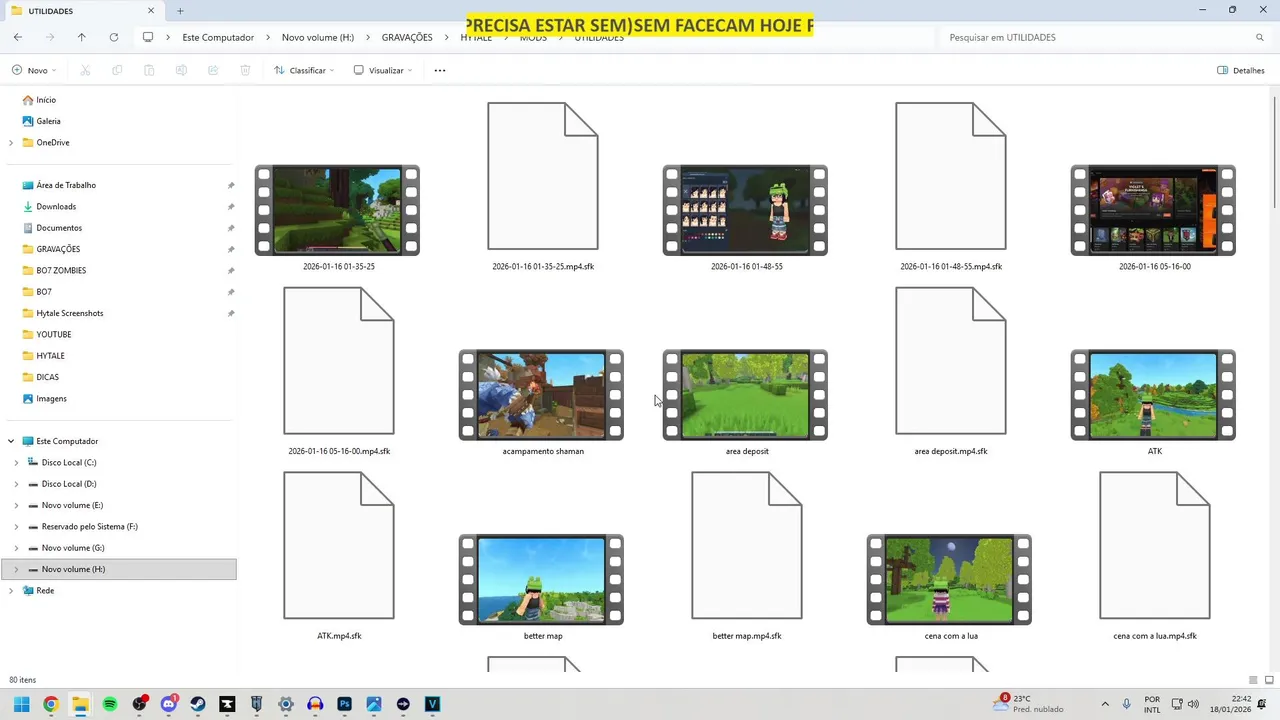Image resolution: width=1280 pixels, height=720 pixels.
Task: Open Imagens in the sidebar
Action: tap(51, 398)
